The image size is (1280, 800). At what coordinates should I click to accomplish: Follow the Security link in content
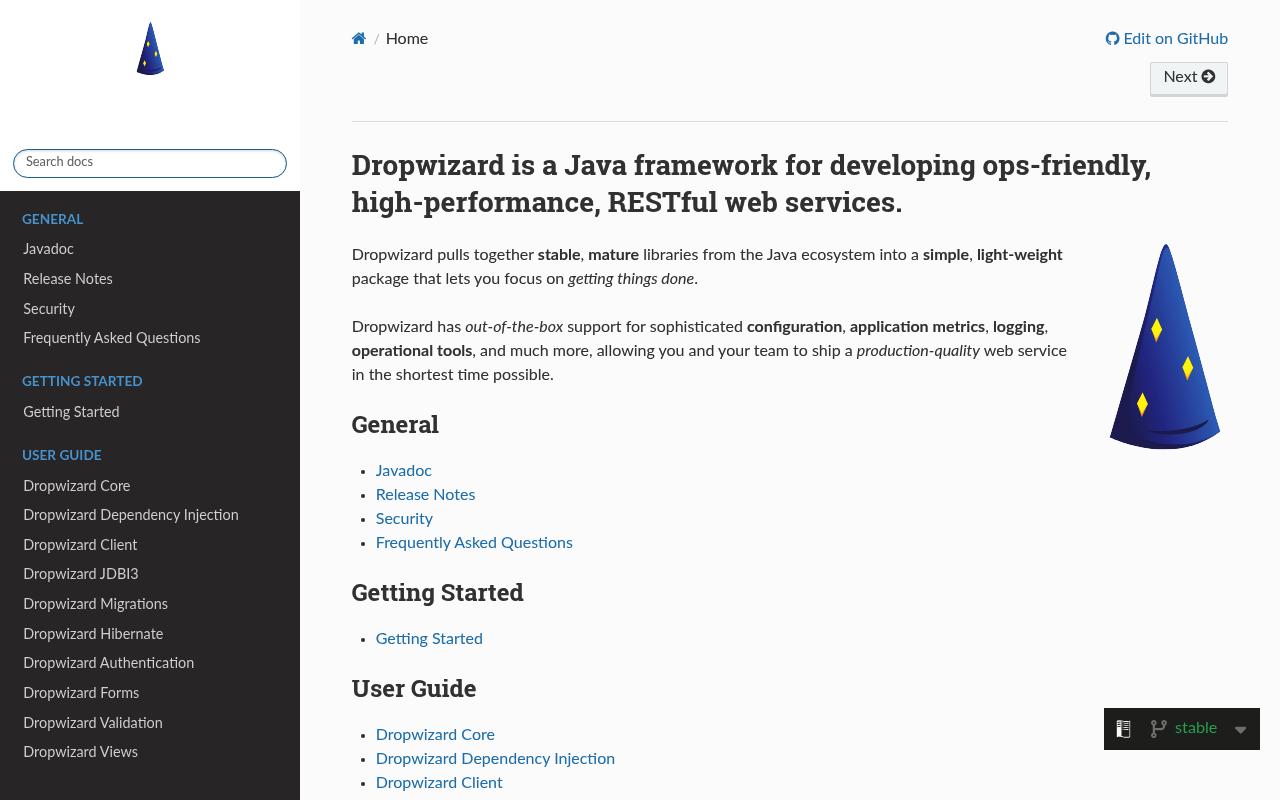tap(404, 519)
